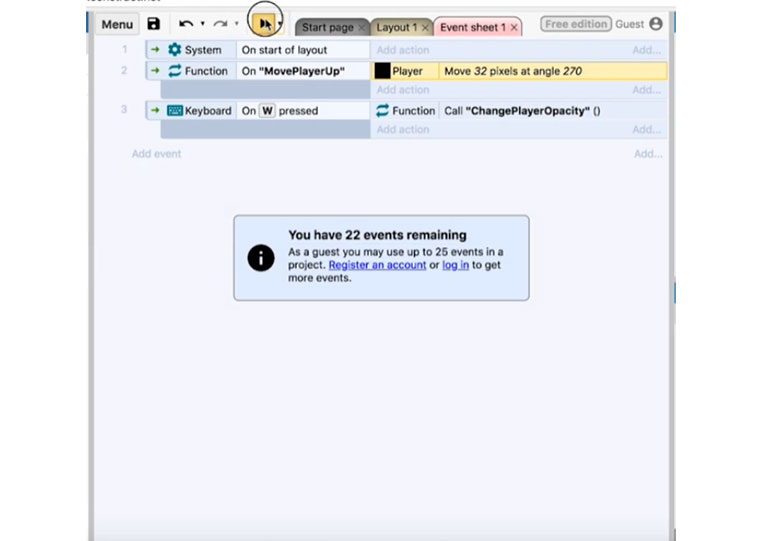
Task: Select the Keyboard icon in event 3
Action: pyautogui.click(x=174, y=111)
